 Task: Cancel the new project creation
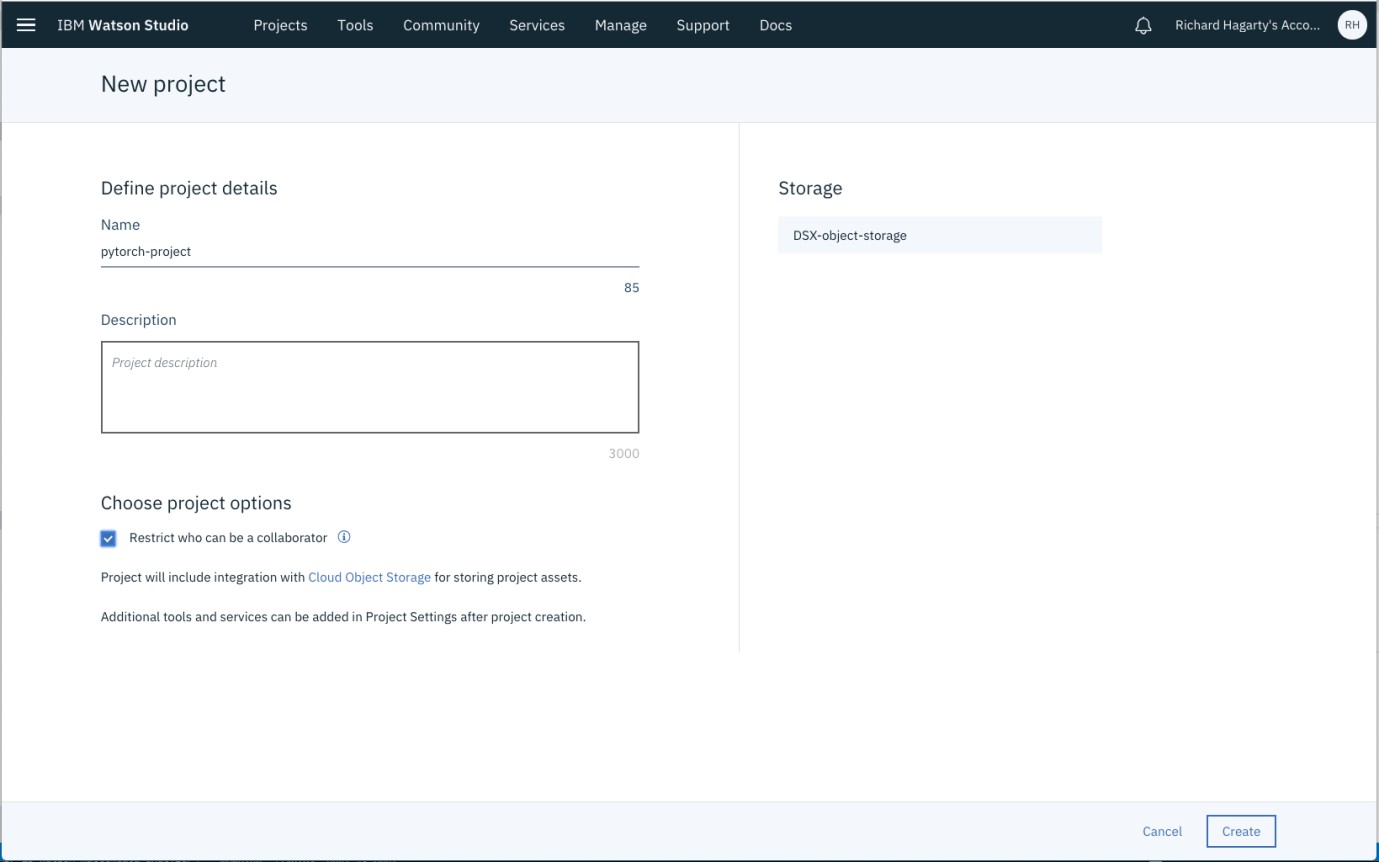[x=1161, y=831]
